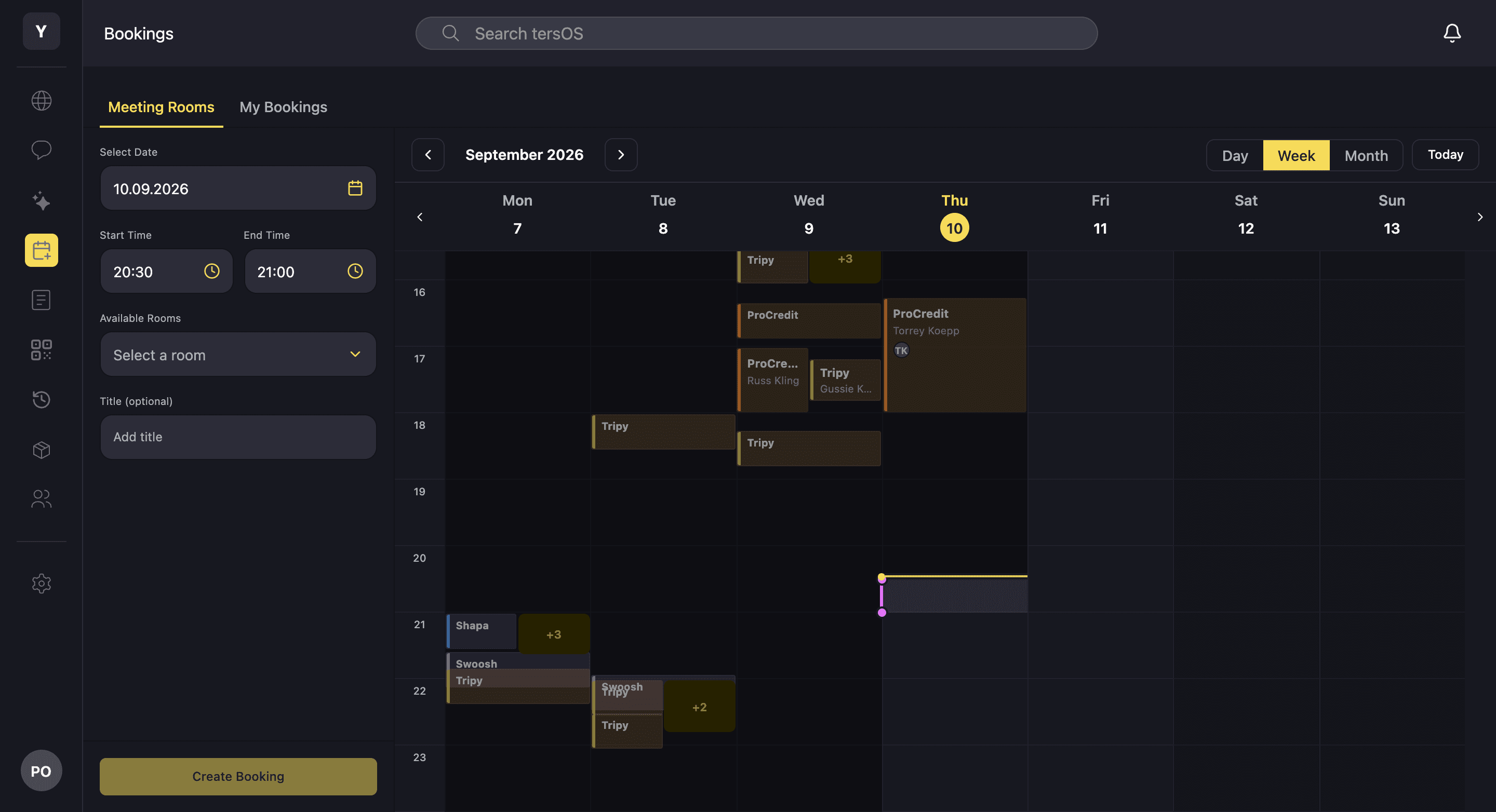Screen dimensions: 1496x812
Task: Open the Tripy Gussie K booking
Action: tap(846, 380)
